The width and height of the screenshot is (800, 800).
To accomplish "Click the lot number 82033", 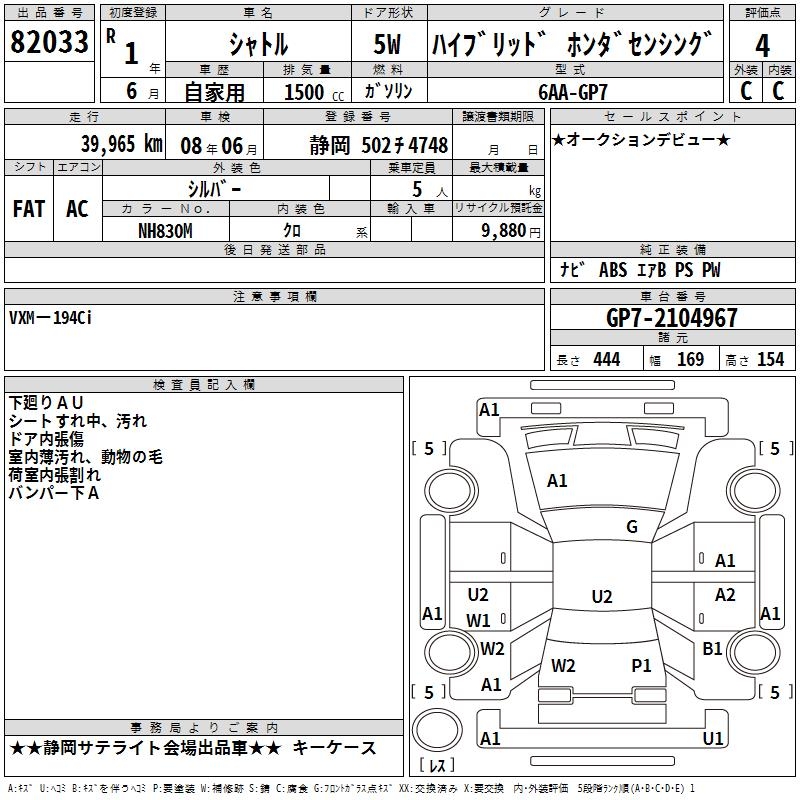I will [x=49, y=42].
